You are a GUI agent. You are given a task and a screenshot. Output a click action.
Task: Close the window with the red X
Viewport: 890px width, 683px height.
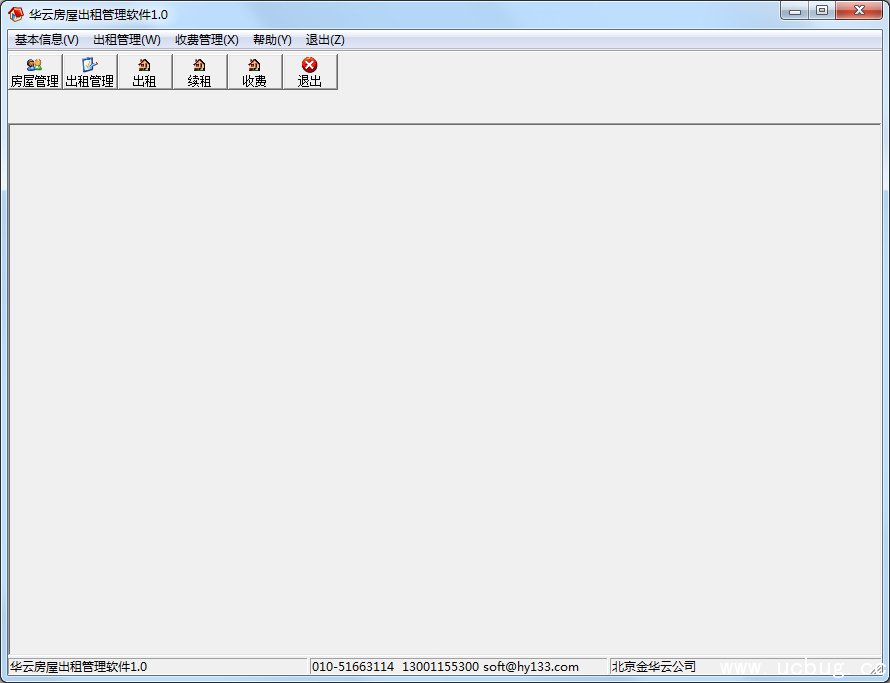point(859,11)
